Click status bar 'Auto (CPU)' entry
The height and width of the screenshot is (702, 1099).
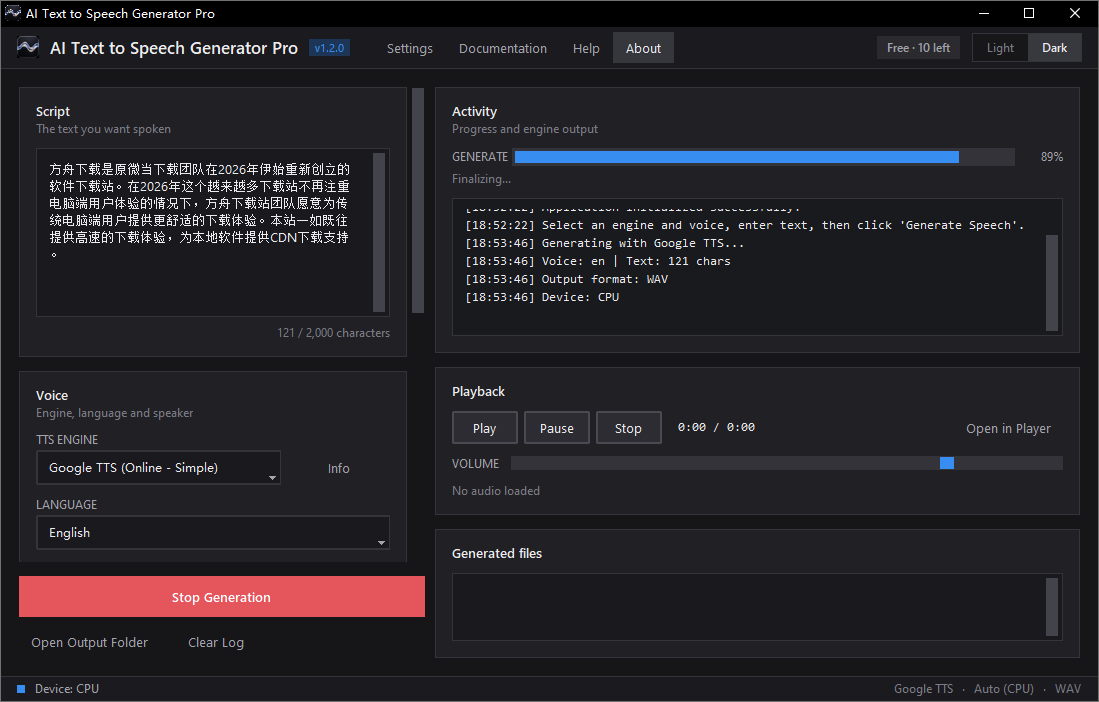tap(1004, 689)
